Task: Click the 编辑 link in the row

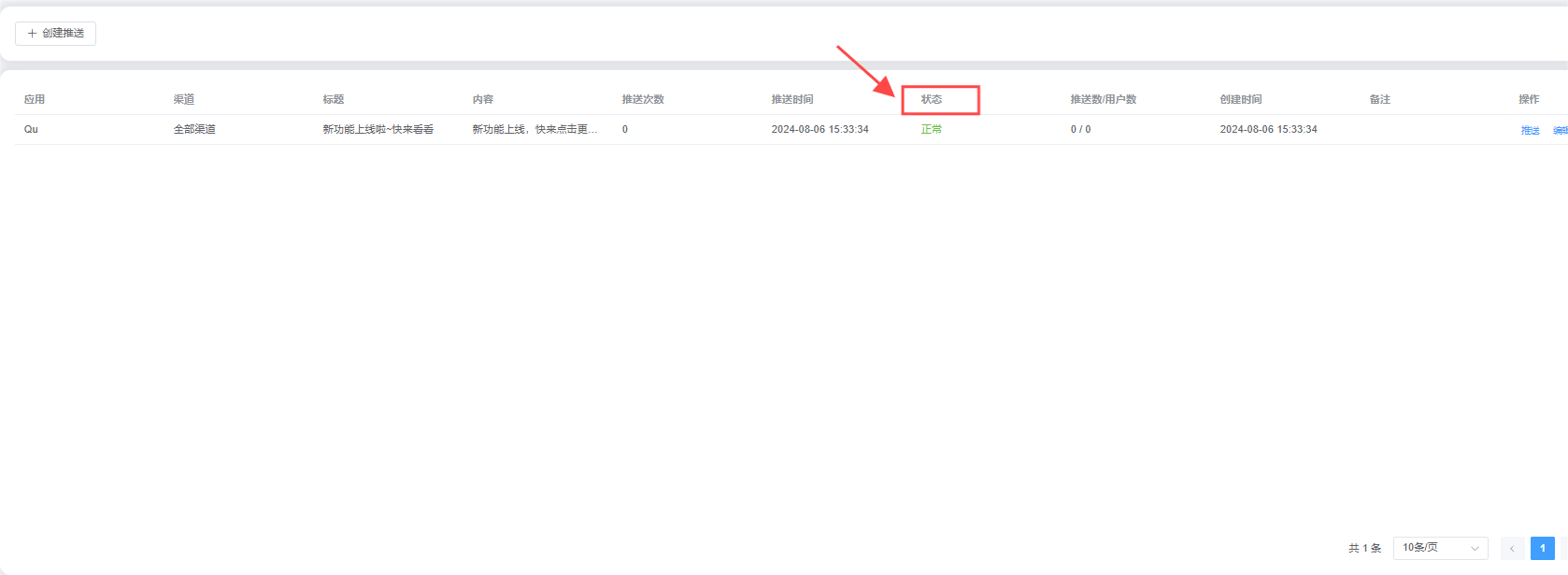Action: (x=1560, y=130)
